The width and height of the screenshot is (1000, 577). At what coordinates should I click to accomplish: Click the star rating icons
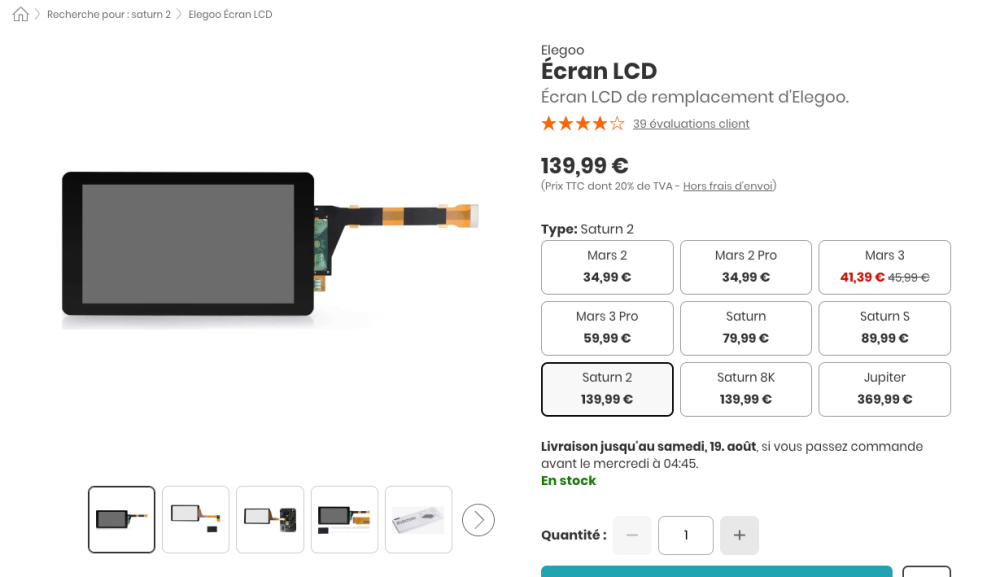pyautogui.click(x=582, y=124)
